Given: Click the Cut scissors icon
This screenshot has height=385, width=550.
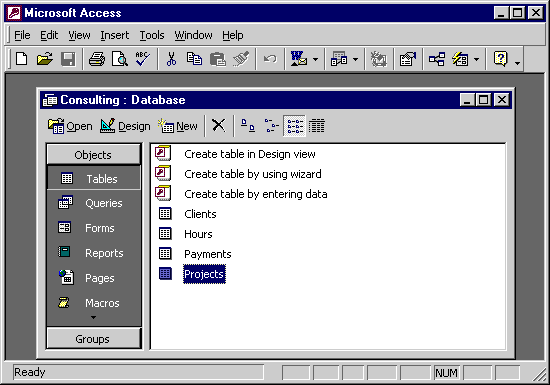Looking at the screenshot, I should pyautogui.click(x=171, y=59).
